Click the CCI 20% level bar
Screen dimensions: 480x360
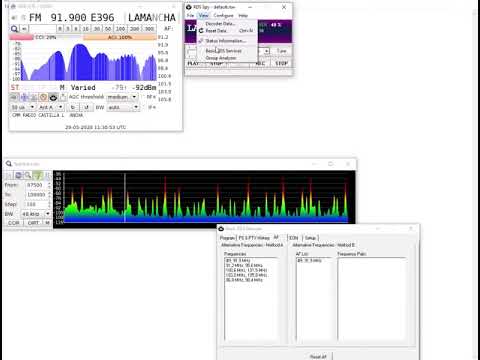click(46, 37)
